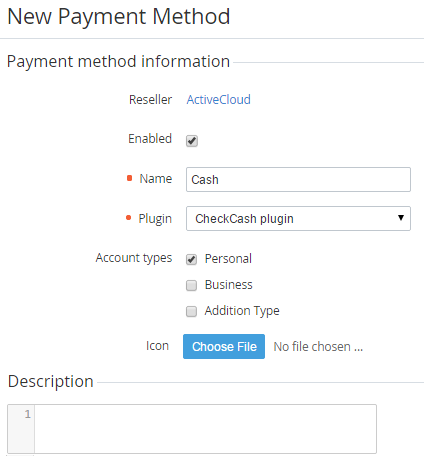This screenshot has height=458, width=424.
Task: Check the Addition Type checkbox
Action: click(x=191, y=311)
